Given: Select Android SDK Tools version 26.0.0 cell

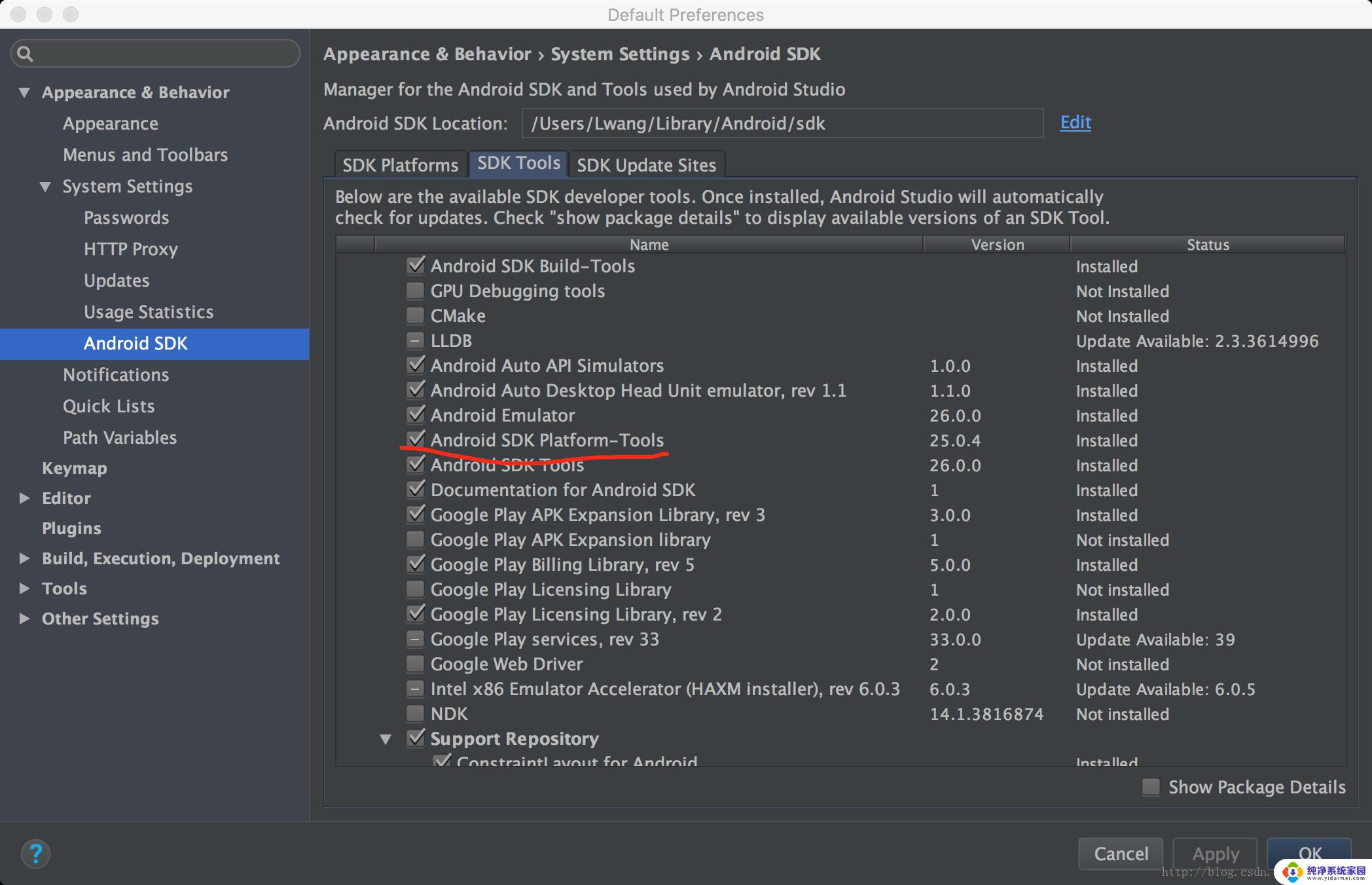Looking at the screenshot, I should pyautogui.click(x=955, y=465).
